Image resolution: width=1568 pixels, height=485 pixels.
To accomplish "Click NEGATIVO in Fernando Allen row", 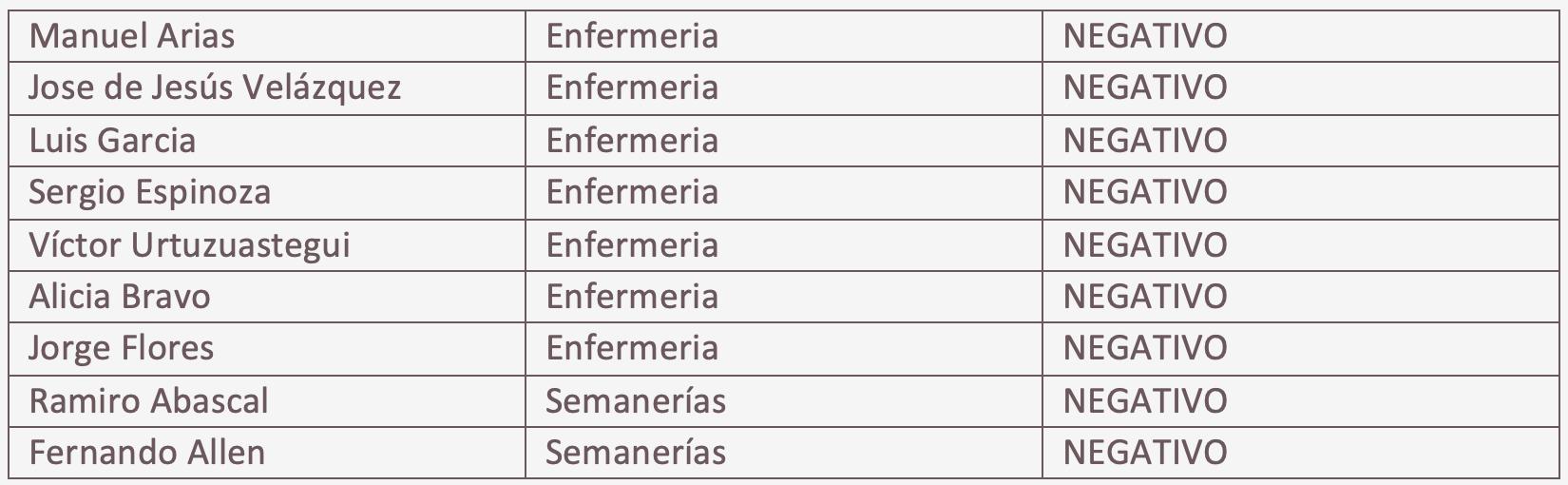I will [1145, 452].
